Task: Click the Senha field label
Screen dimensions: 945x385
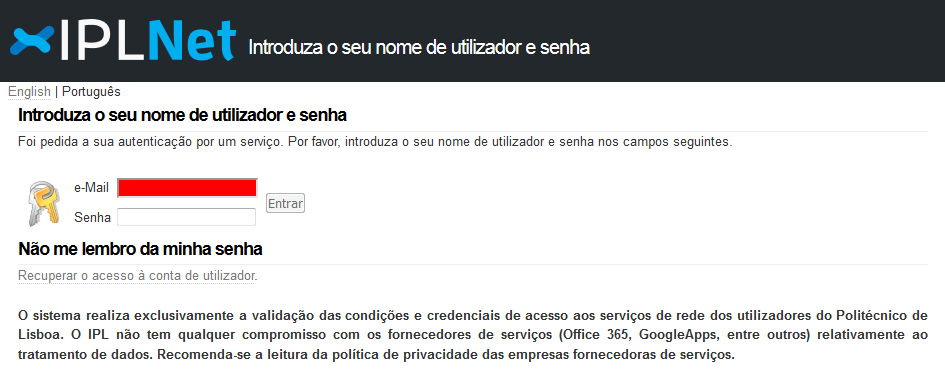Action: point(92,218)
